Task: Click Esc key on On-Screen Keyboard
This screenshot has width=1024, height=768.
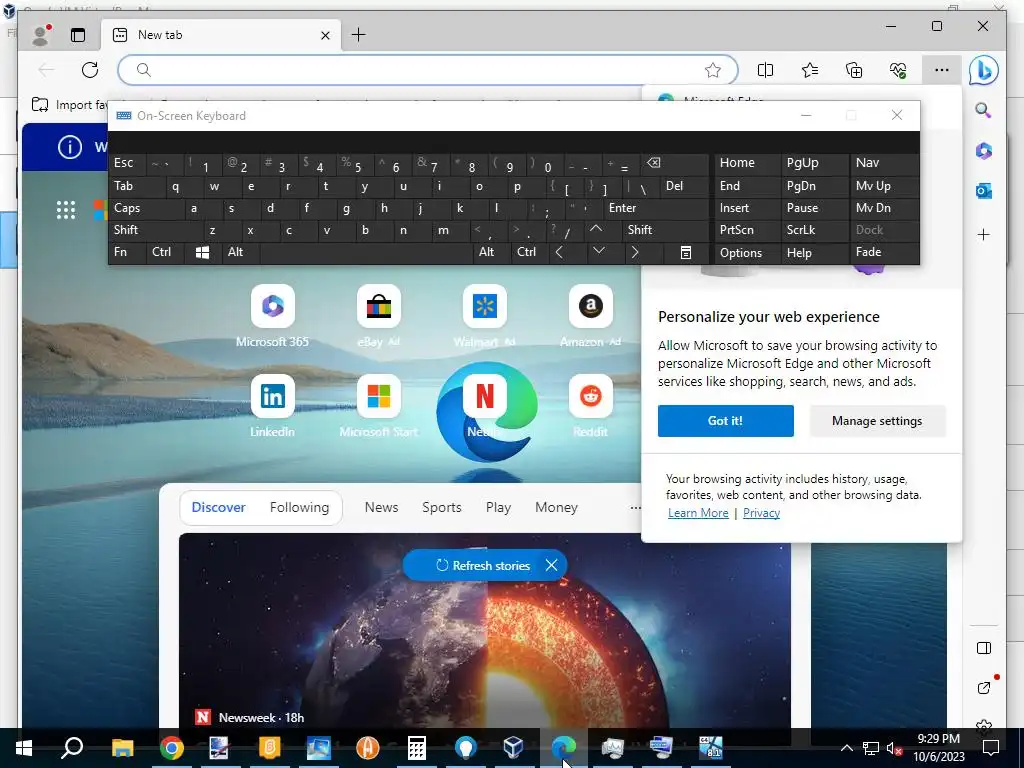Action: 127,163
